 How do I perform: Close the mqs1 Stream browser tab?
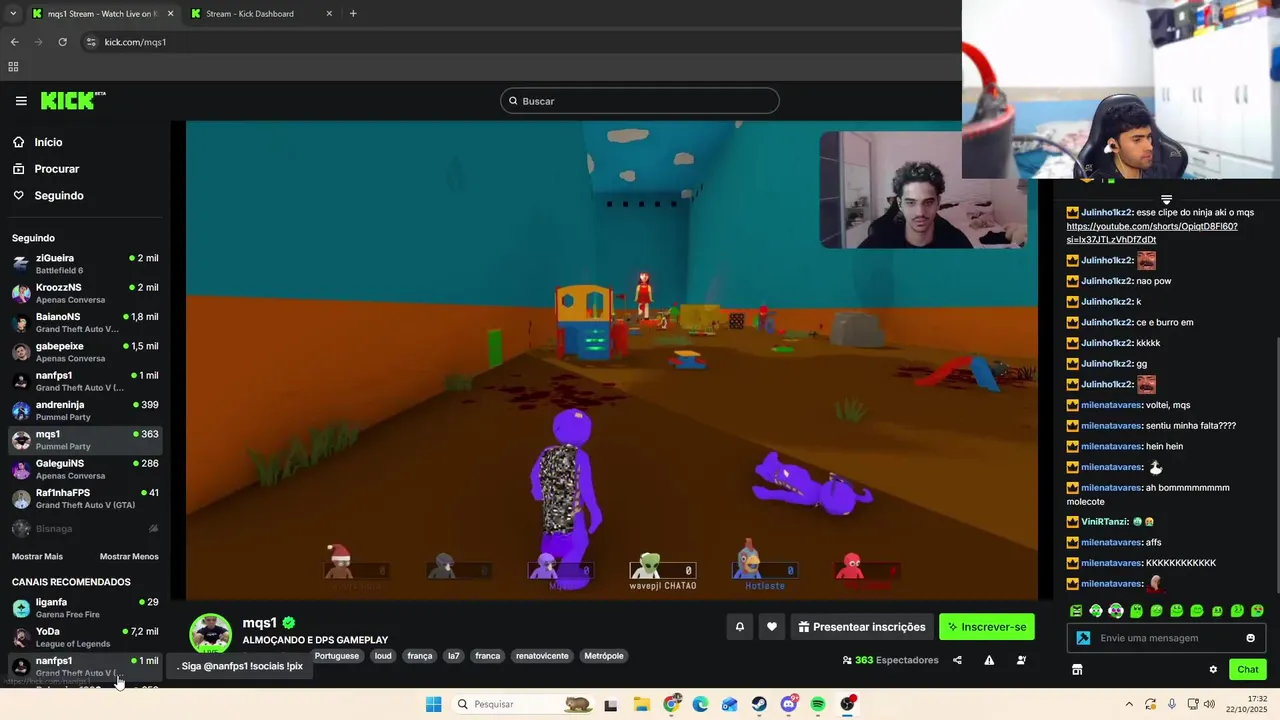point(170,14)
